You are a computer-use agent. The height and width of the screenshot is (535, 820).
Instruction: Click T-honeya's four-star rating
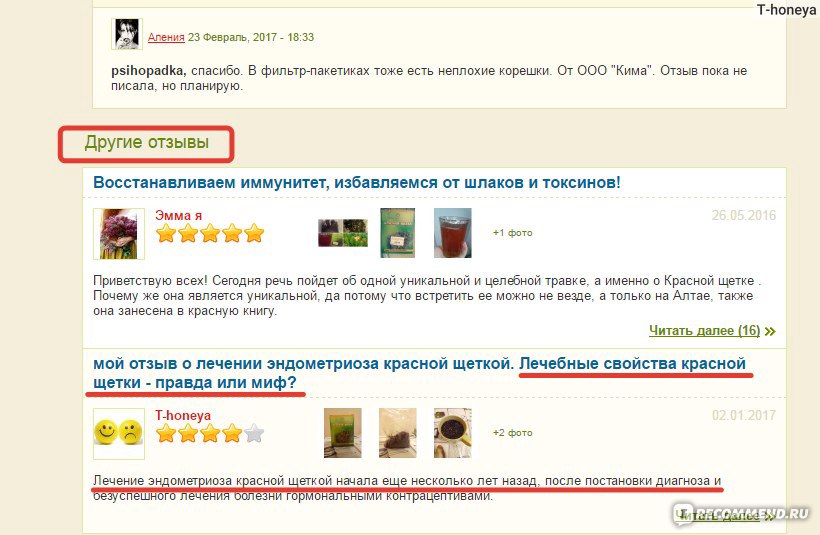click(x=210, y=433)
